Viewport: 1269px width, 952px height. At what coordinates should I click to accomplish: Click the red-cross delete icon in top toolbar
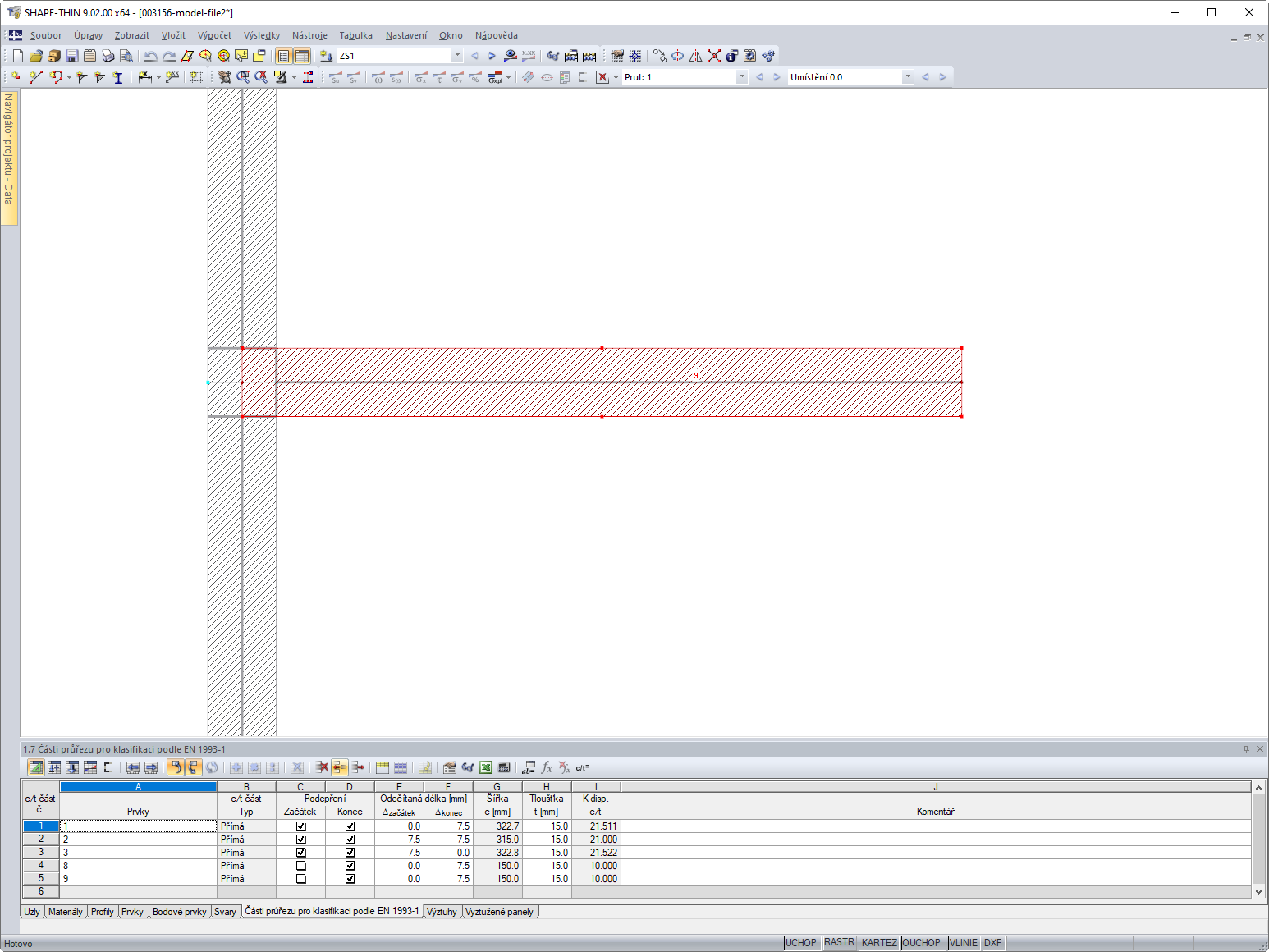[x=714, y=56]
